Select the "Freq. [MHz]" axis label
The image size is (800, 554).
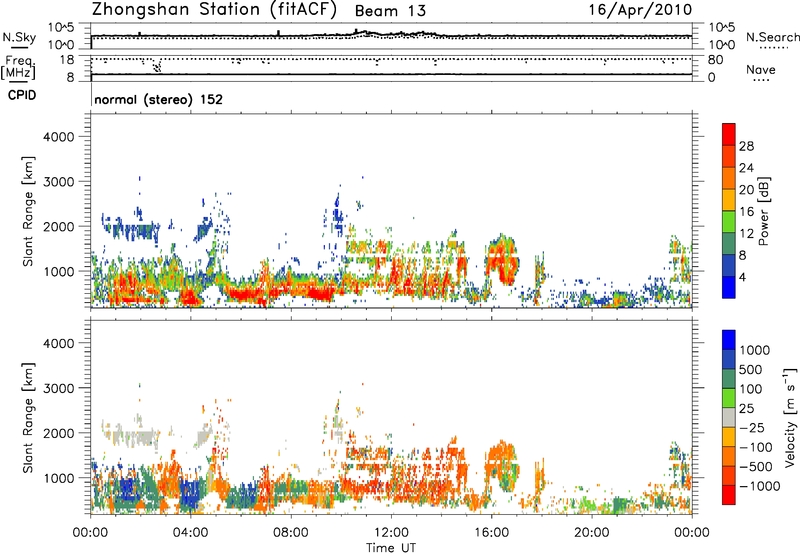click(18, 67)
